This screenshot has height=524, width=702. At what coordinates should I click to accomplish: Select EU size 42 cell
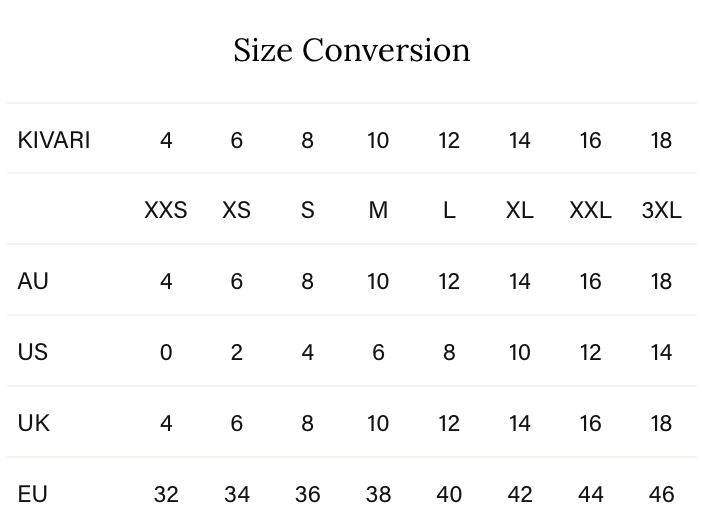(519, 494)
